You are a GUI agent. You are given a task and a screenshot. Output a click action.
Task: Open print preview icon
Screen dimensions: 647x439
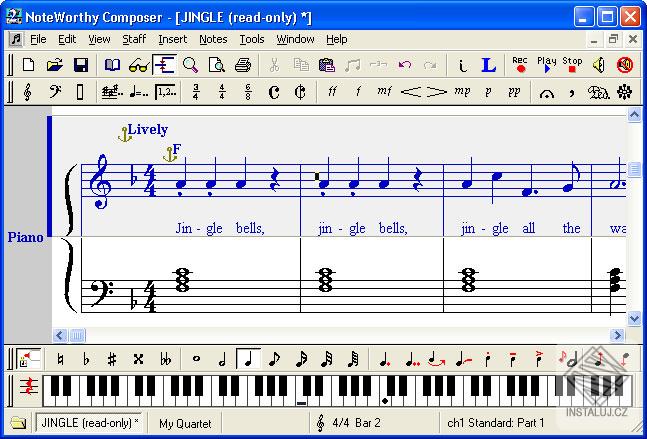(x=216, y=65)
